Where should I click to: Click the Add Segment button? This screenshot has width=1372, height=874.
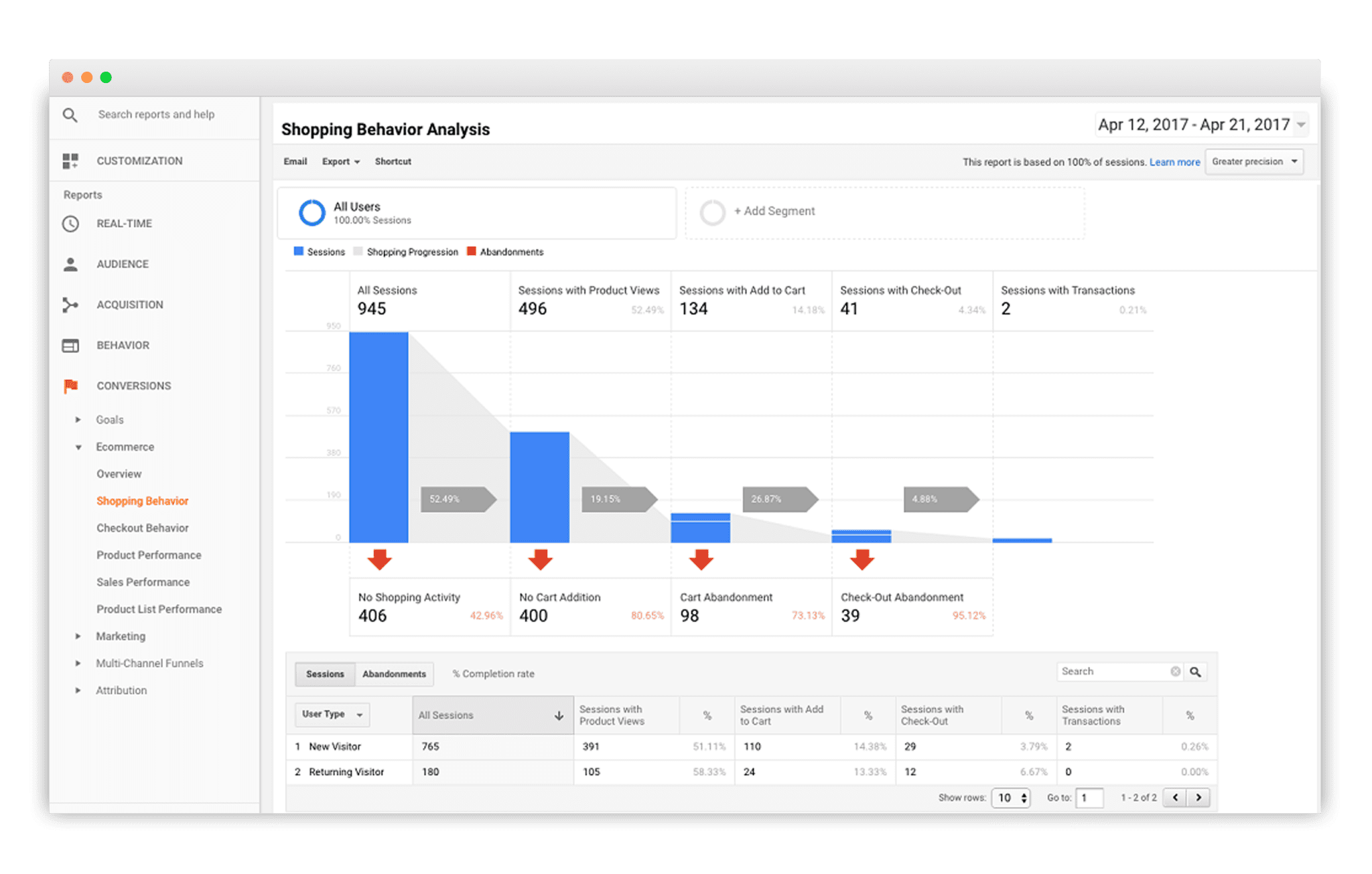click(774, 211)
